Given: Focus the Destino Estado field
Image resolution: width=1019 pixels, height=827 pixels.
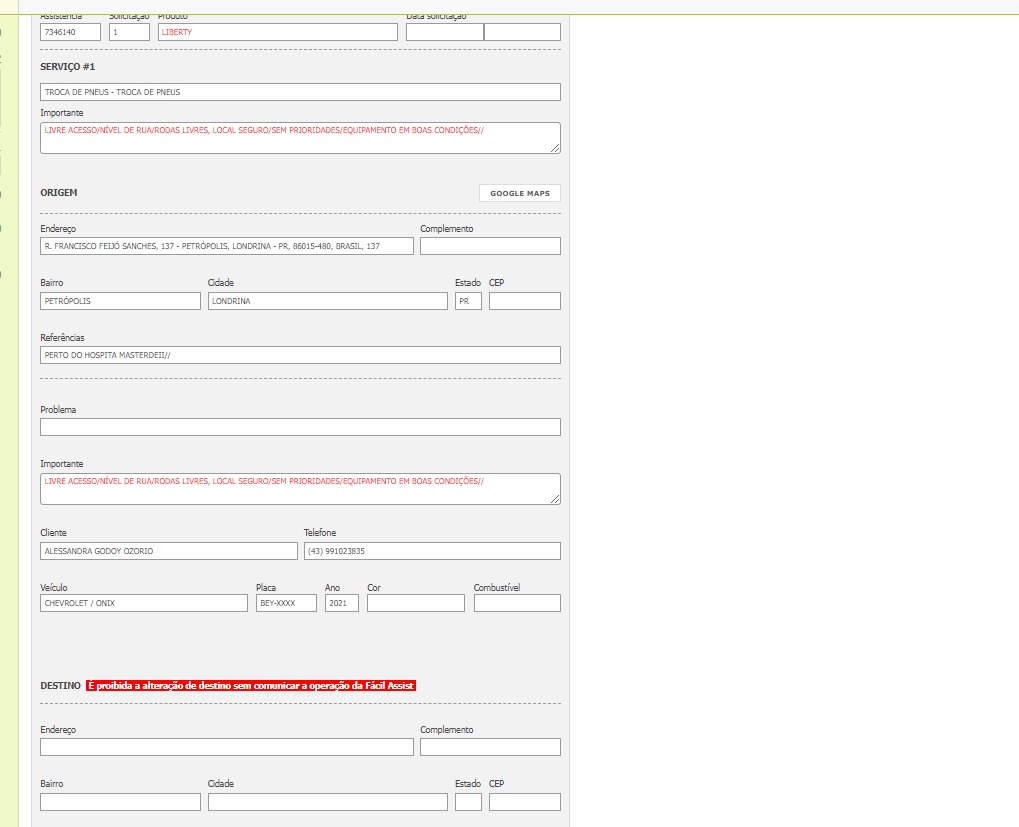Looking at the screenshot, I should click(468, 802).
